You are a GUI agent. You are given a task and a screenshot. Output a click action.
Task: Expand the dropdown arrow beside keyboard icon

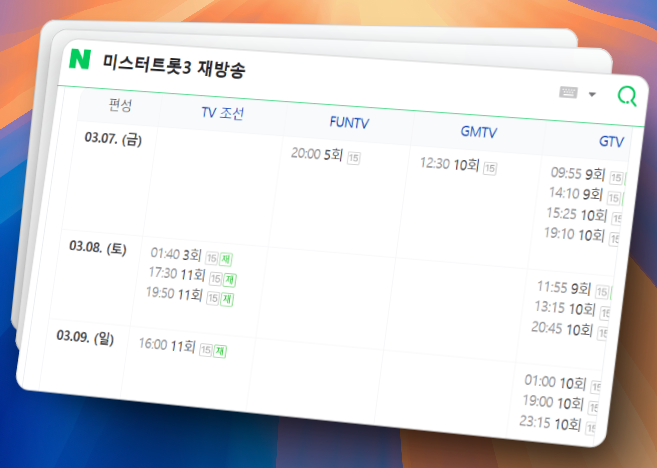[x=592, y=94]
